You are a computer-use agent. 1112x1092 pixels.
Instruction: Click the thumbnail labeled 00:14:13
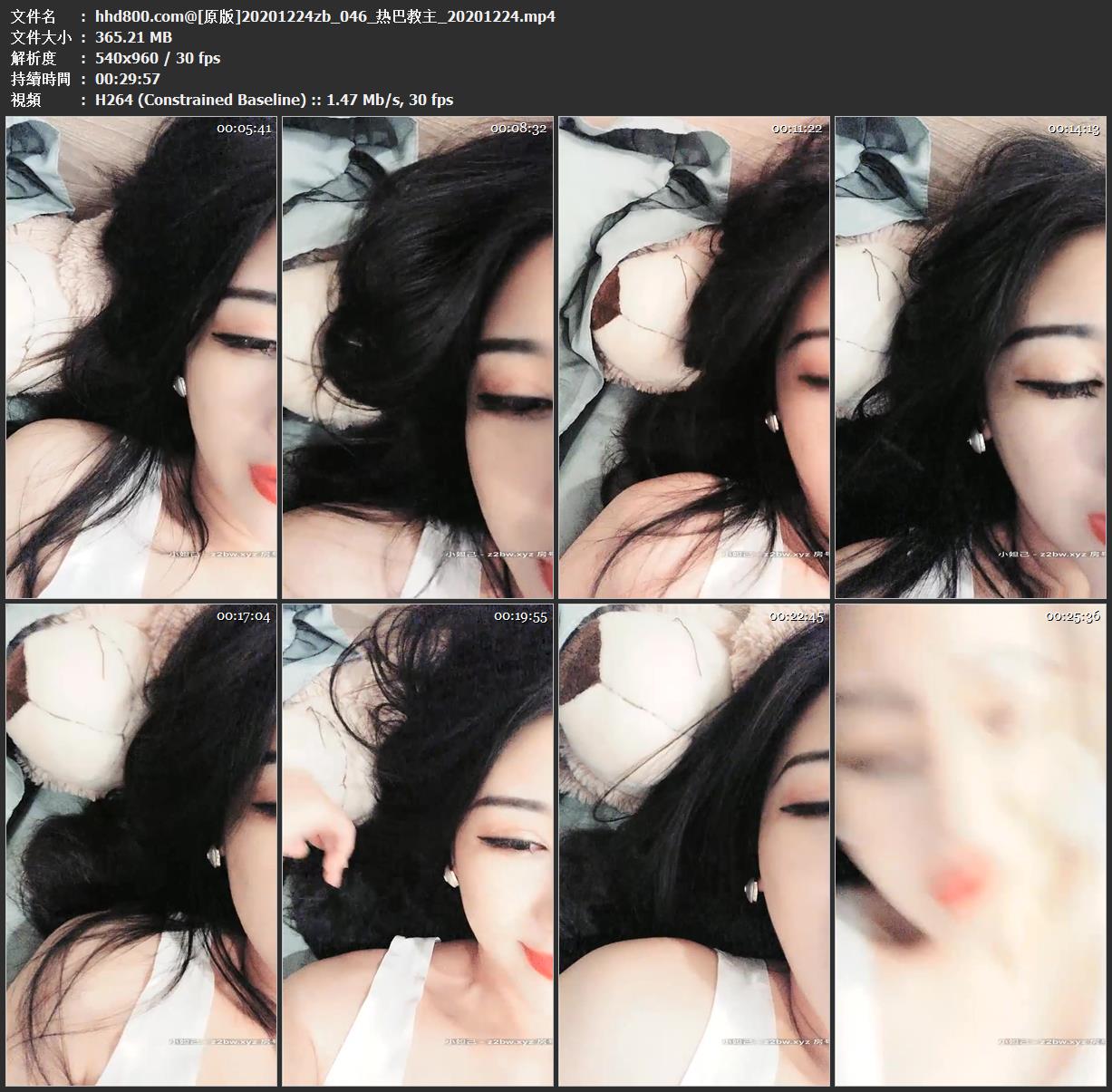969,357
